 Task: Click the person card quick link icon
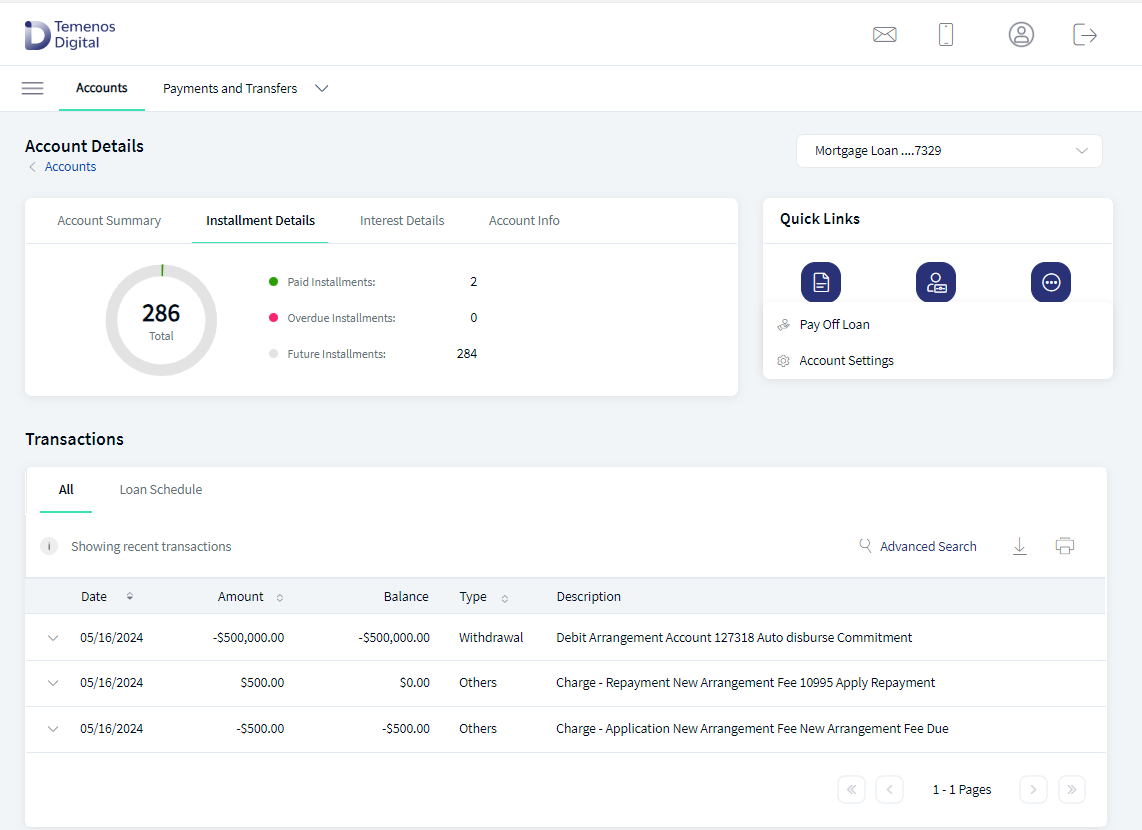coord(936,282)
